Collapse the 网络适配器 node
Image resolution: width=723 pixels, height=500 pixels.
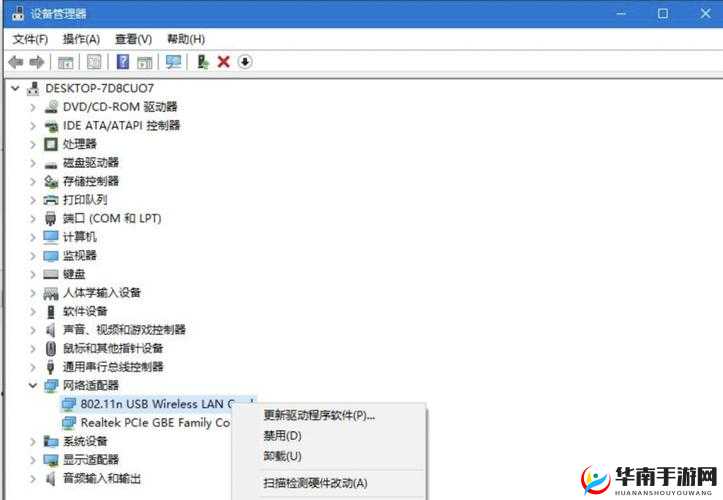(x=33, y=385)
